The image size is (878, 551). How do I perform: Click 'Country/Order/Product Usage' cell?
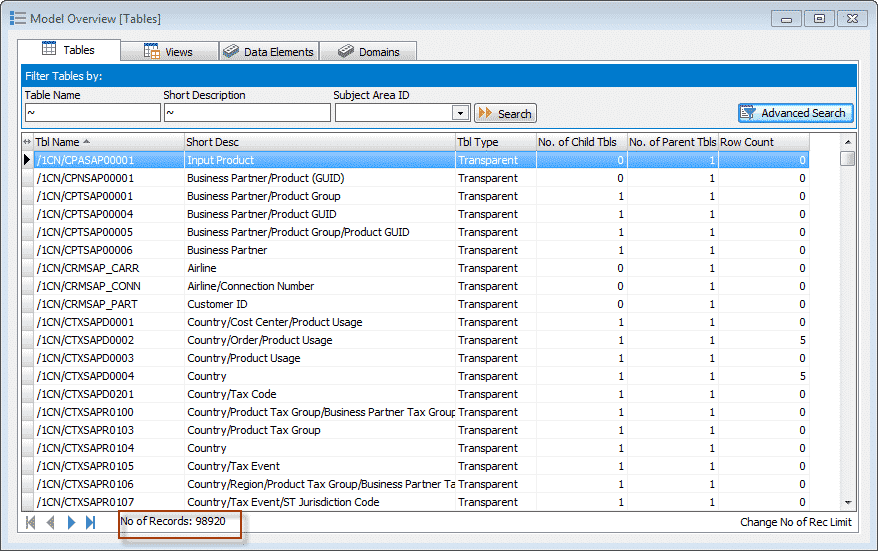click(320, 340)
